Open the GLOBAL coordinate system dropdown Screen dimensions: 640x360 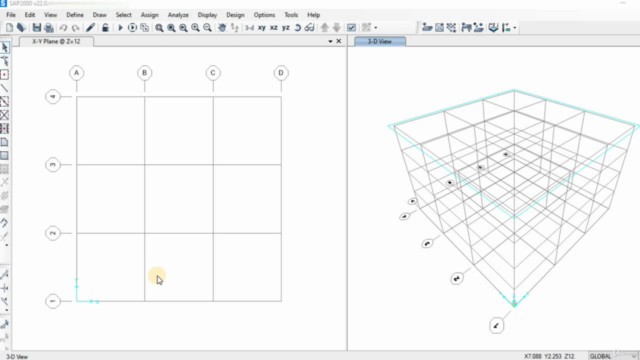point(612,356)
